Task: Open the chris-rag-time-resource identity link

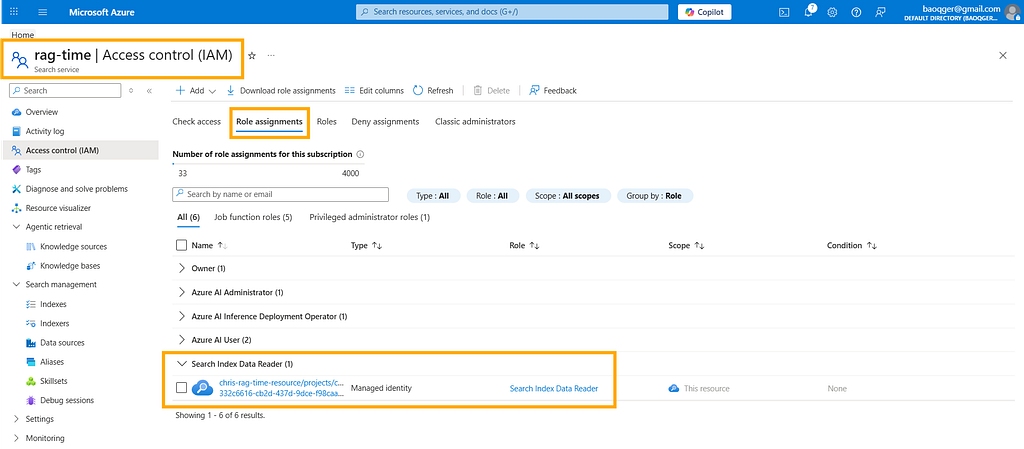Action: tap(281, 388)
